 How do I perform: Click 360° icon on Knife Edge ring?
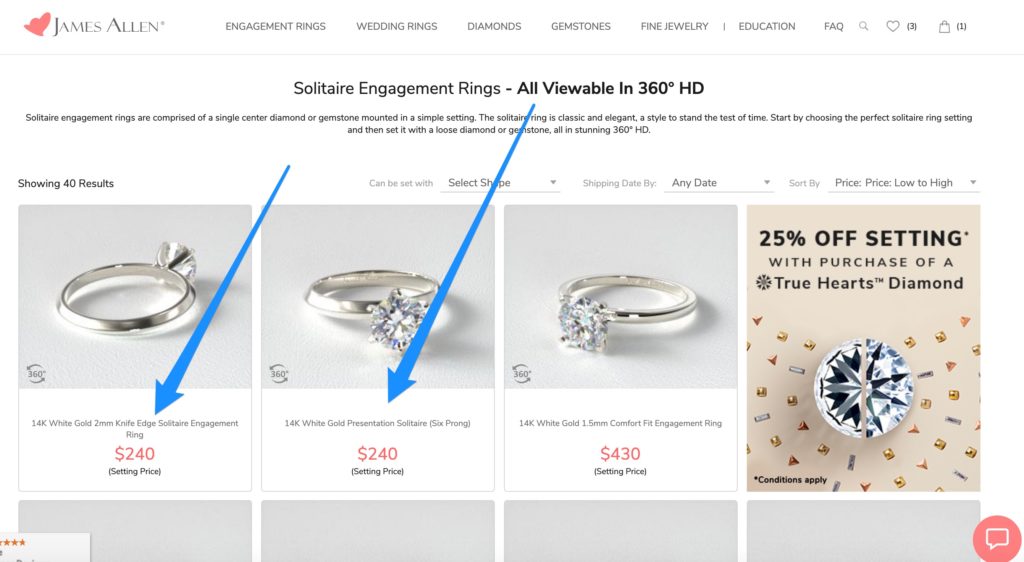37,374
